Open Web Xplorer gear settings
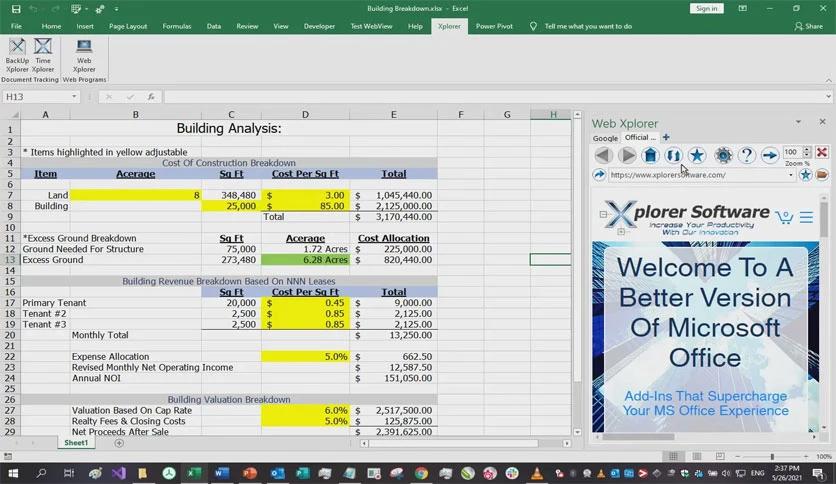The width and height of the screenshot is (836, 484). coord(723,155)
